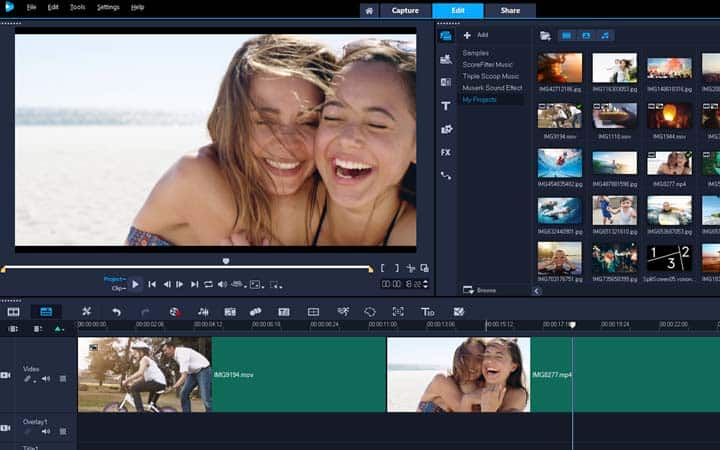
Task: Mute the Video track audio
Action: [x=46, y=379]
